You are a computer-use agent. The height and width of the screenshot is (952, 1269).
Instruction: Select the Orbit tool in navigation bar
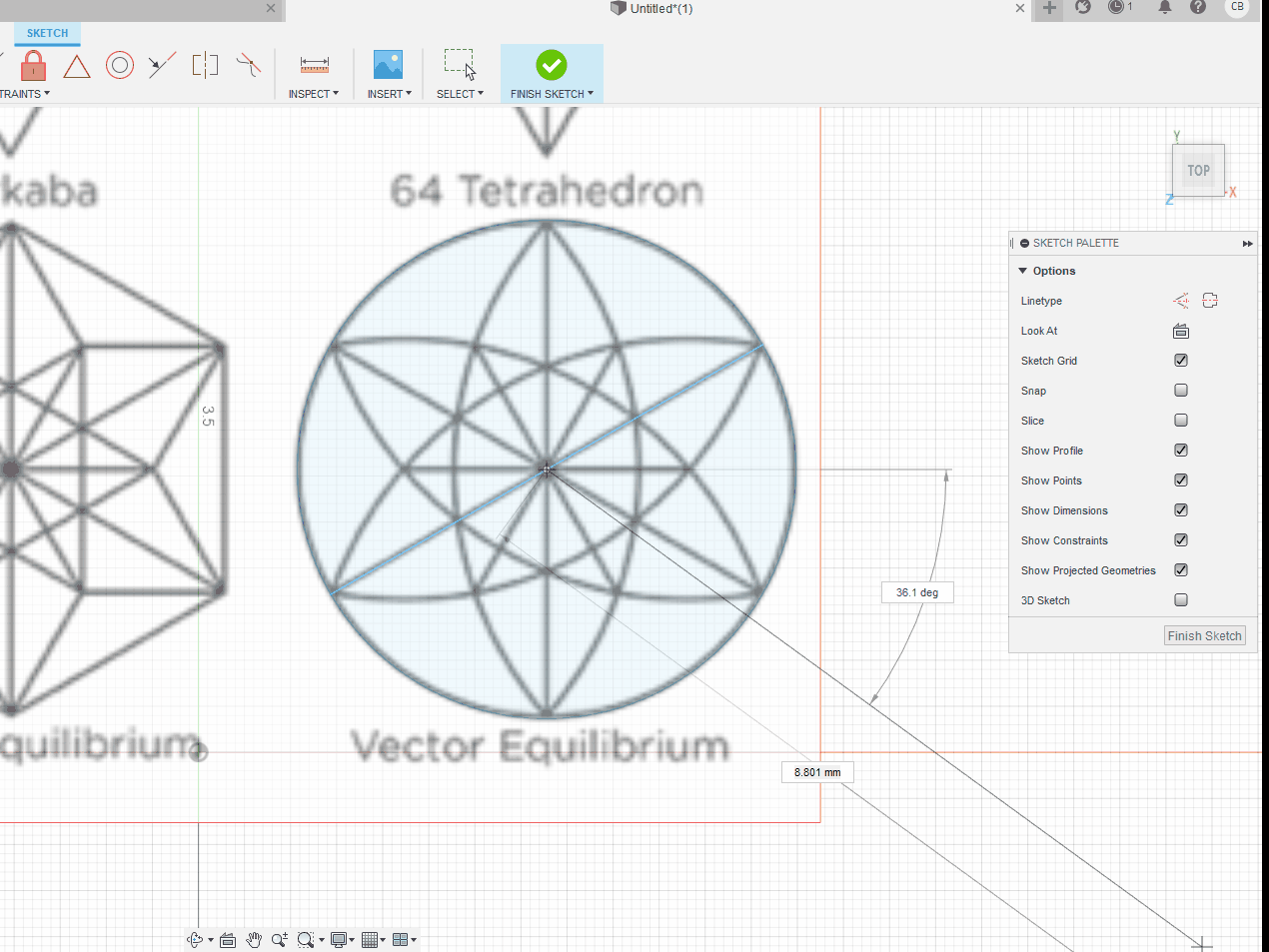(194, 939)
